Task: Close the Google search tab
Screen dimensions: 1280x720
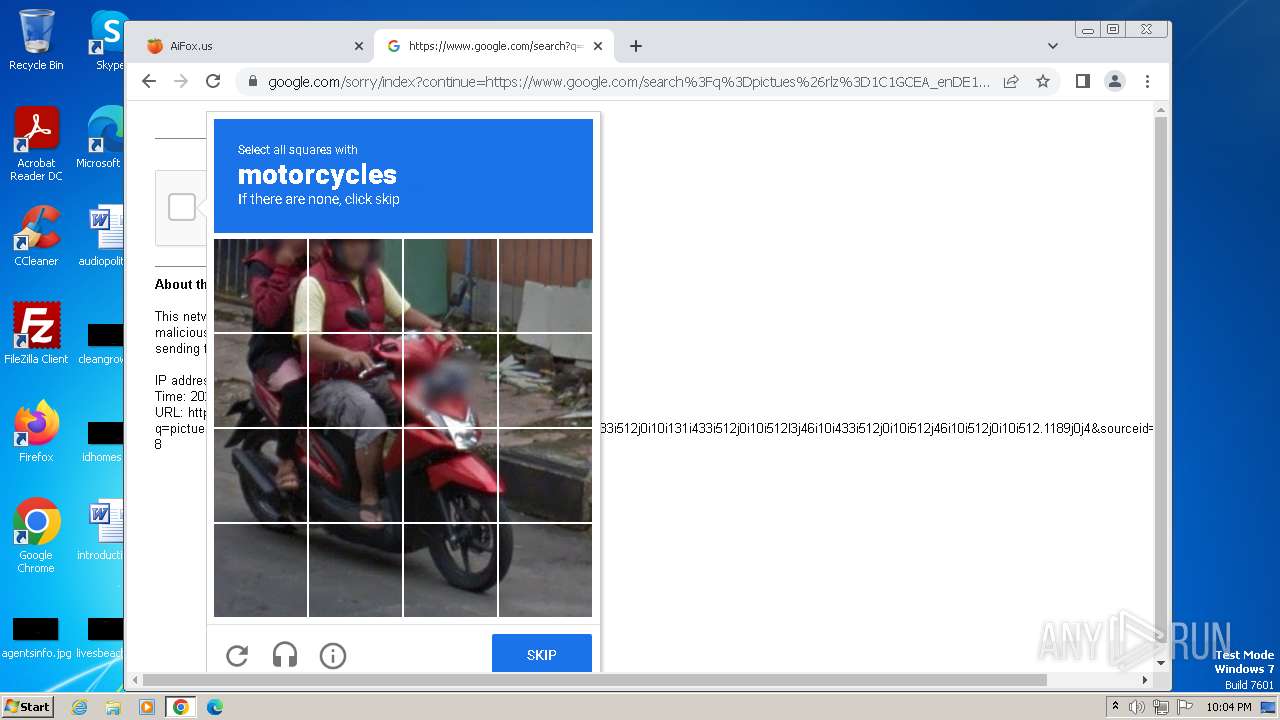Action: tap(598, 46)
